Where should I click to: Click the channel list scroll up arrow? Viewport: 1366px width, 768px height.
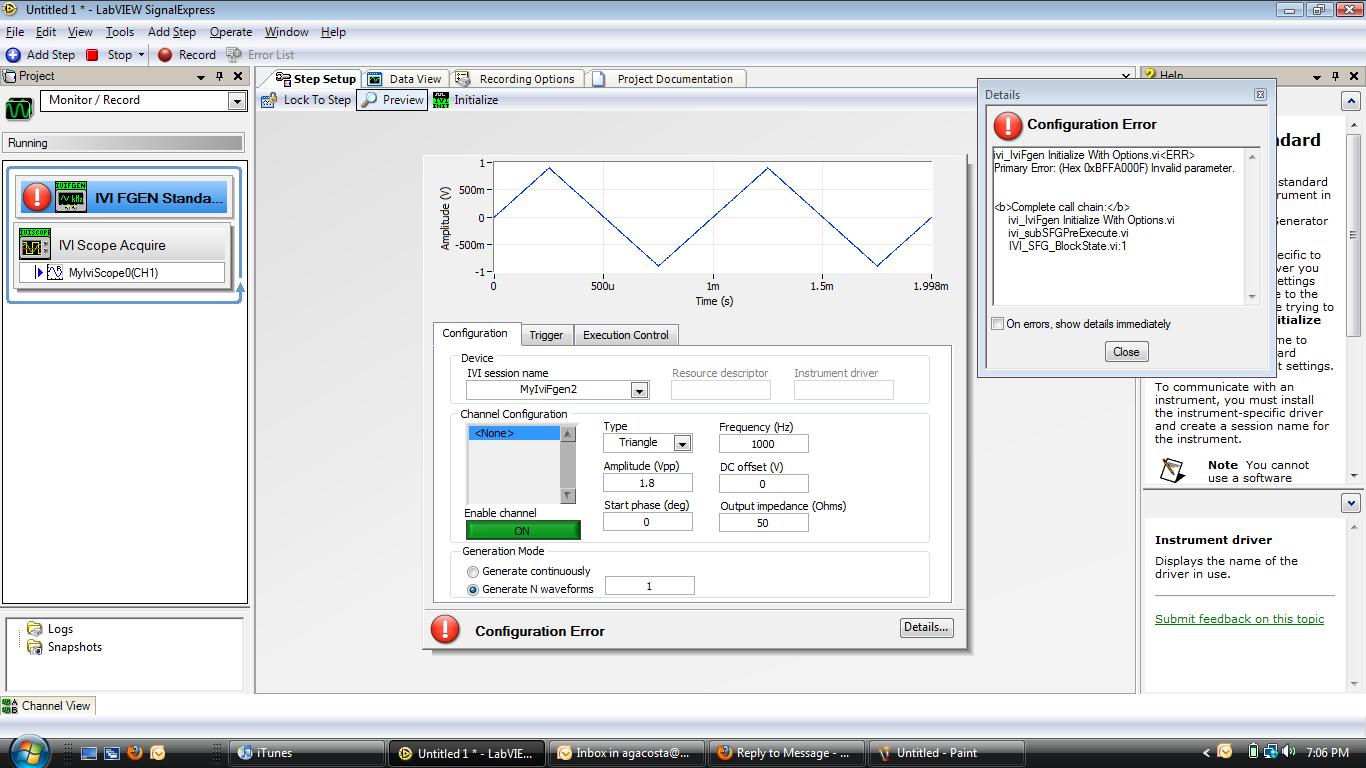click(567, 434)
